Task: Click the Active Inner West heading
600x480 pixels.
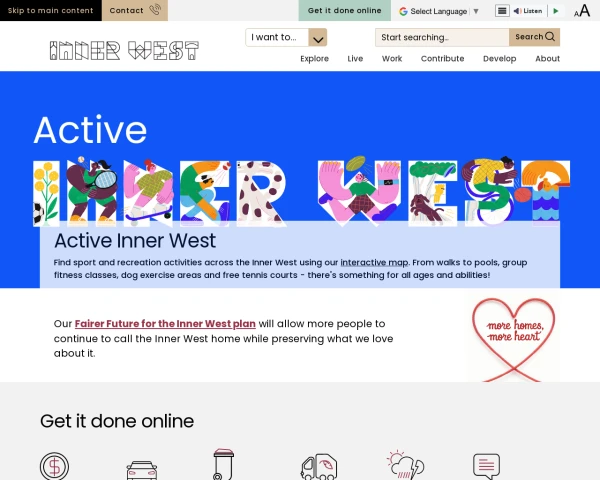Action: click(x=135, y=241)
